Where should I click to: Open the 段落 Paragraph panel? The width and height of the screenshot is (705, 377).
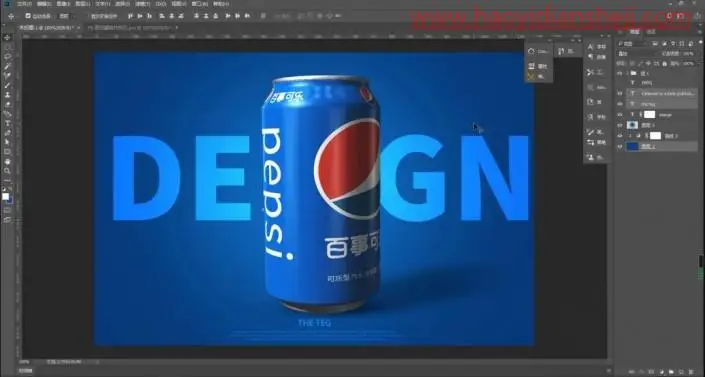[596, 57]
